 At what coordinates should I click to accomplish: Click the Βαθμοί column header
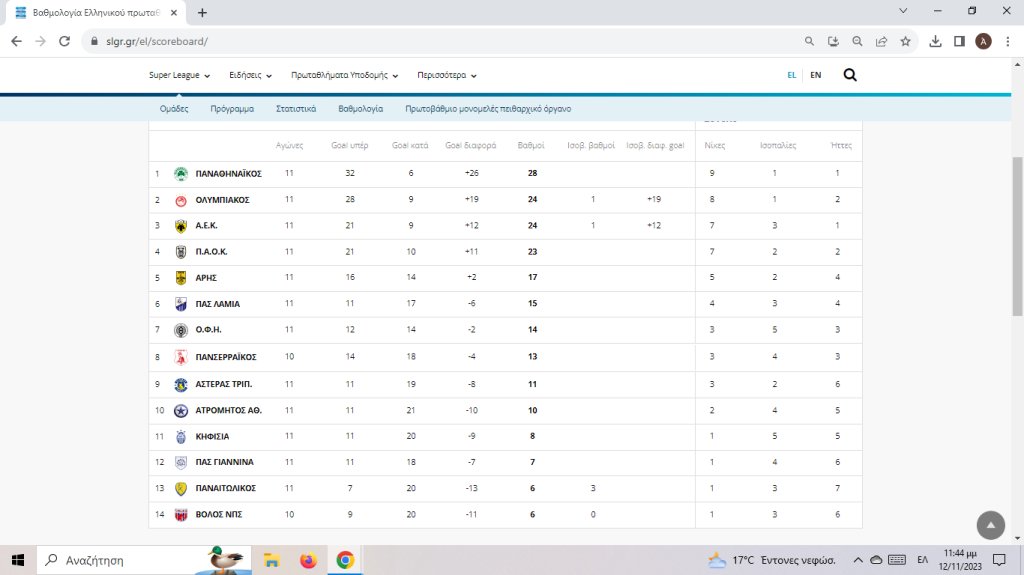(531, 145)
